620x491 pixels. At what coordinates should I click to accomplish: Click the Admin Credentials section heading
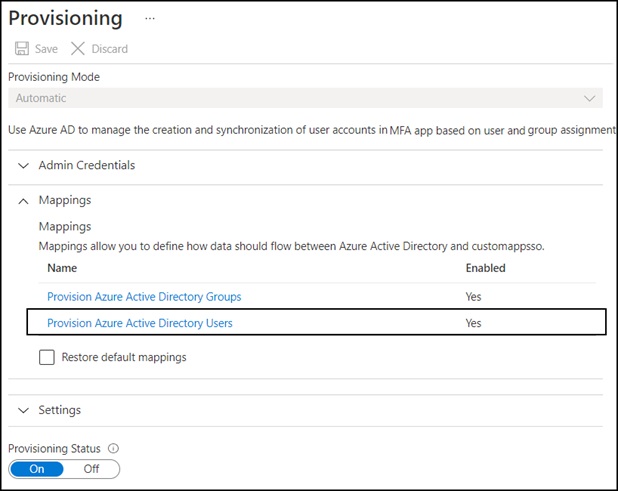coord(87,165)
